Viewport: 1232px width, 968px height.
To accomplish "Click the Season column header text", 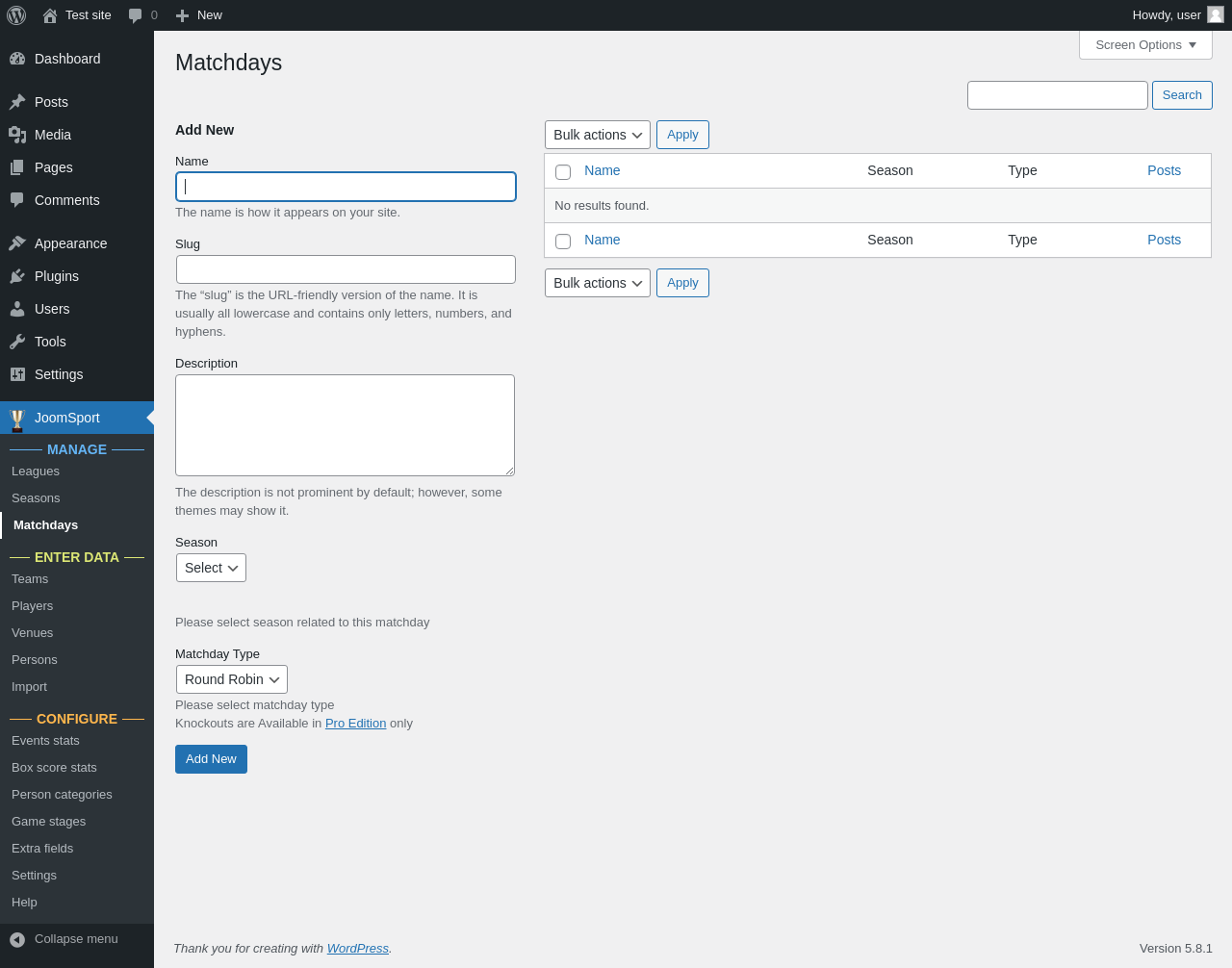I will pyautogui.click(x=889, y=170).
